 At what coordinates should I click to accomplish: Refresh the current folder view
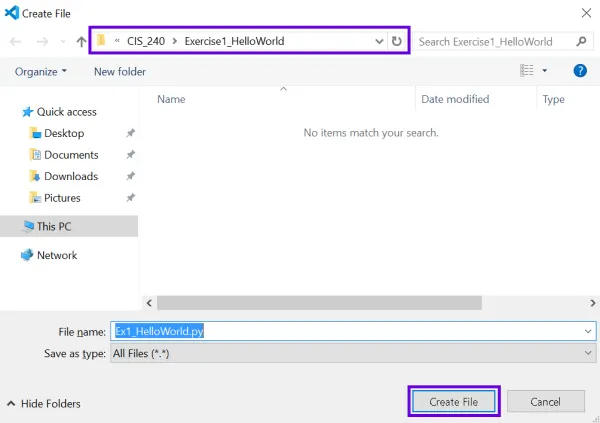pos(397,41)
